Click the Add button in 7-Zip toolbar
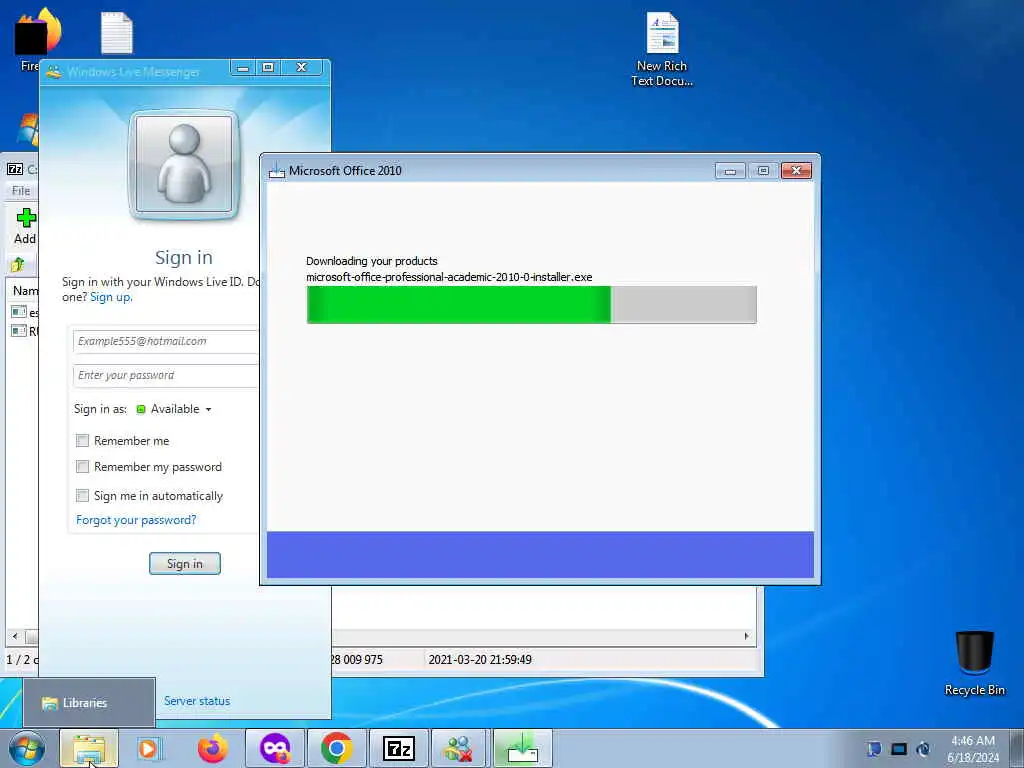The image size is (1024, 768). (25, 227)
